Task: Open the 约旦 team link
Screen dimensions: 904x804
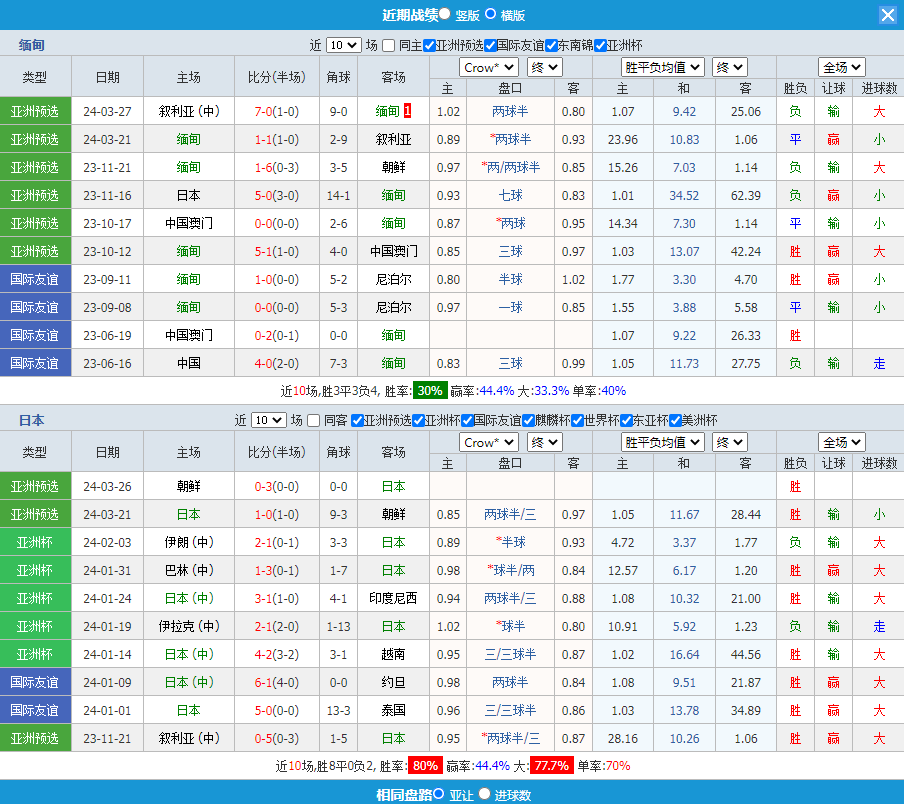Action: point(393,682)
